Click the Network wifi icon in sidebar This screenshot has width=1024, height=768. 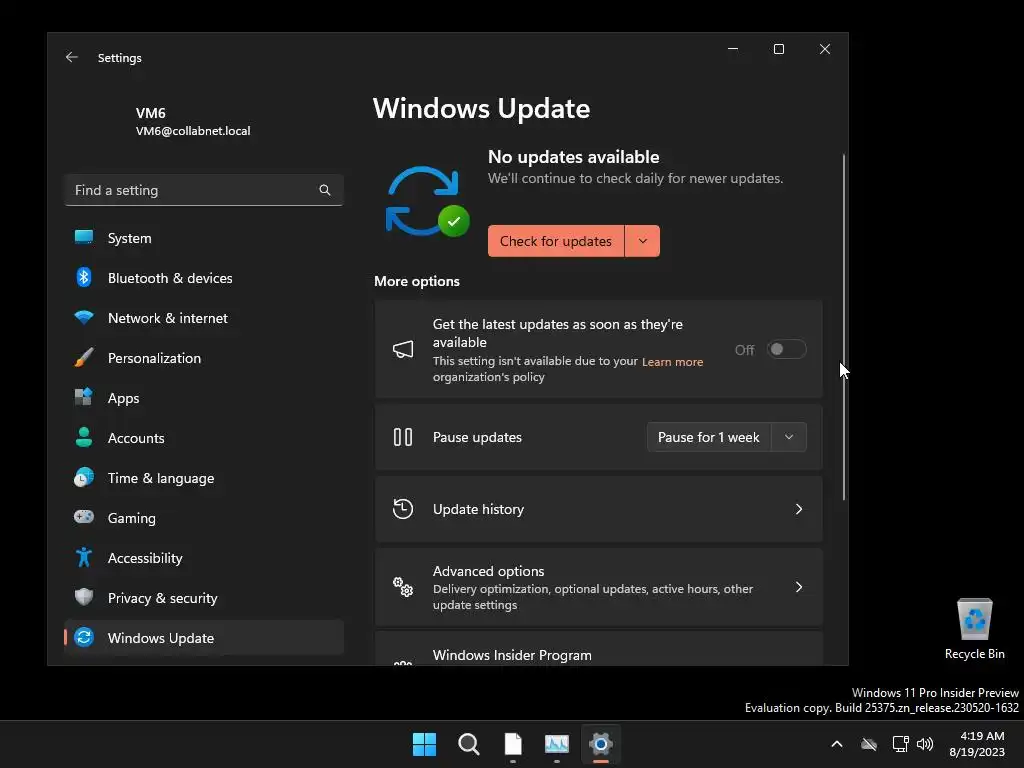(x=84, y=317)
